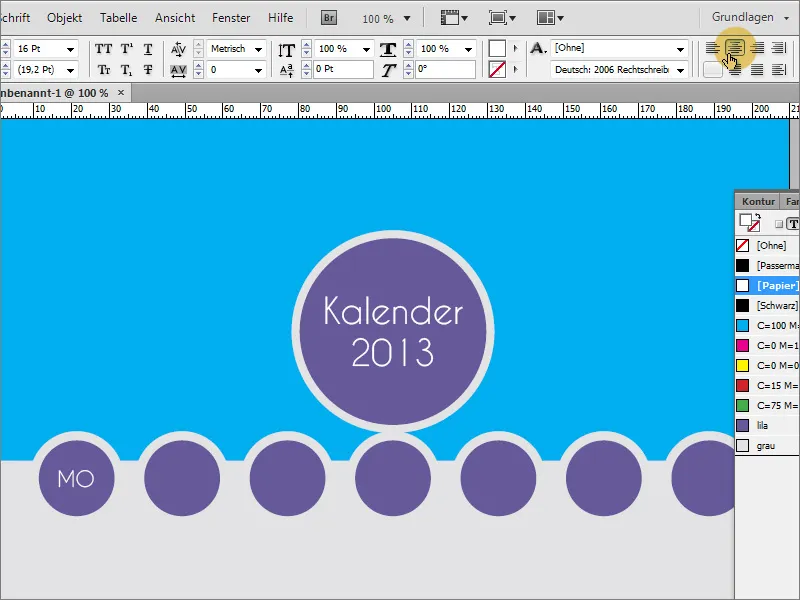The width and height of the screenshot is (800, 600).
Task: Open the zoom level 100 % dropdown
Action: (407, 18)
